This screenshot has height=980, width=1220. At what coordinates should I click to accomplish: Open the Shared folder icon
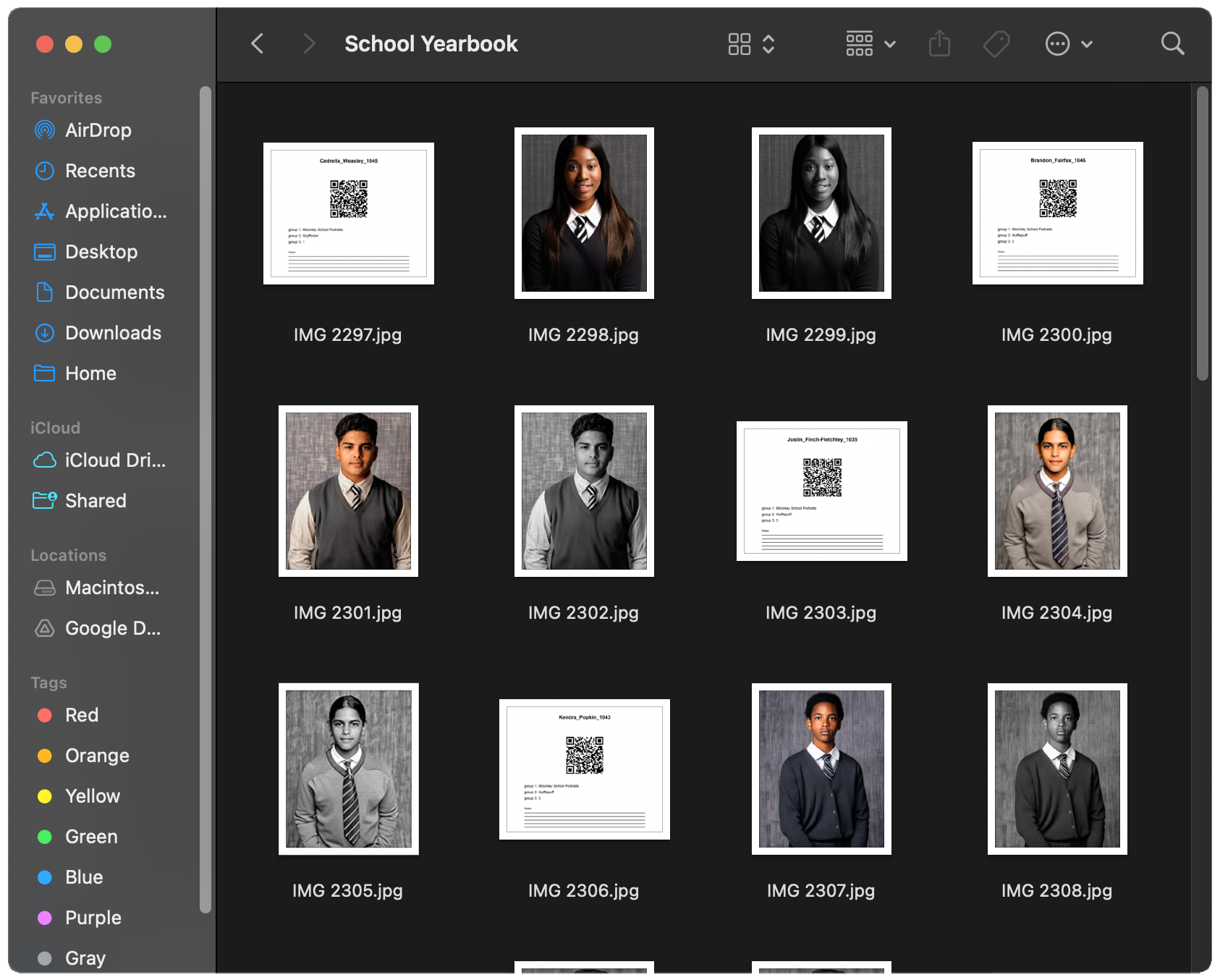(45, 501)
